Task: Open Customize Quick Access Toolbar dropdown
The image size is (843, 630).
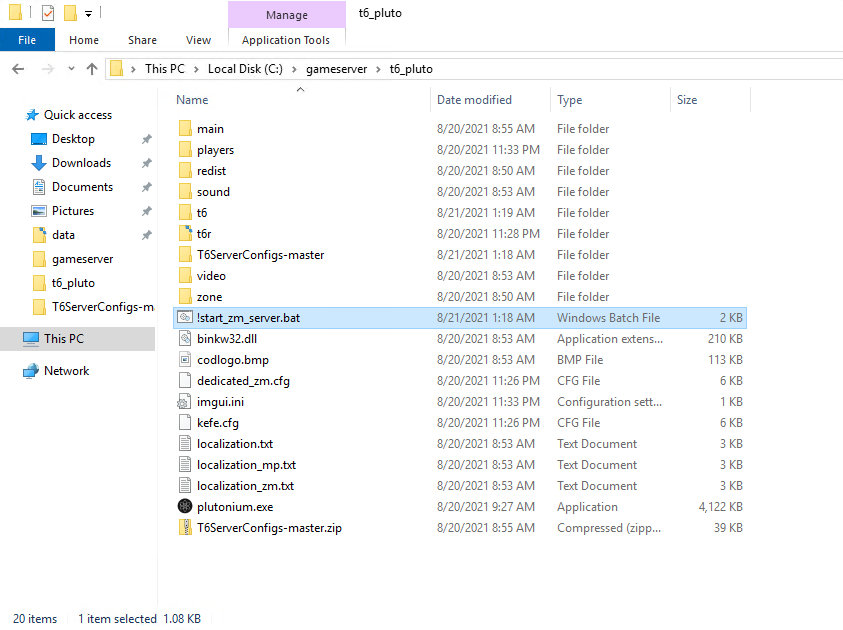Action: click(x=88, y=13)
